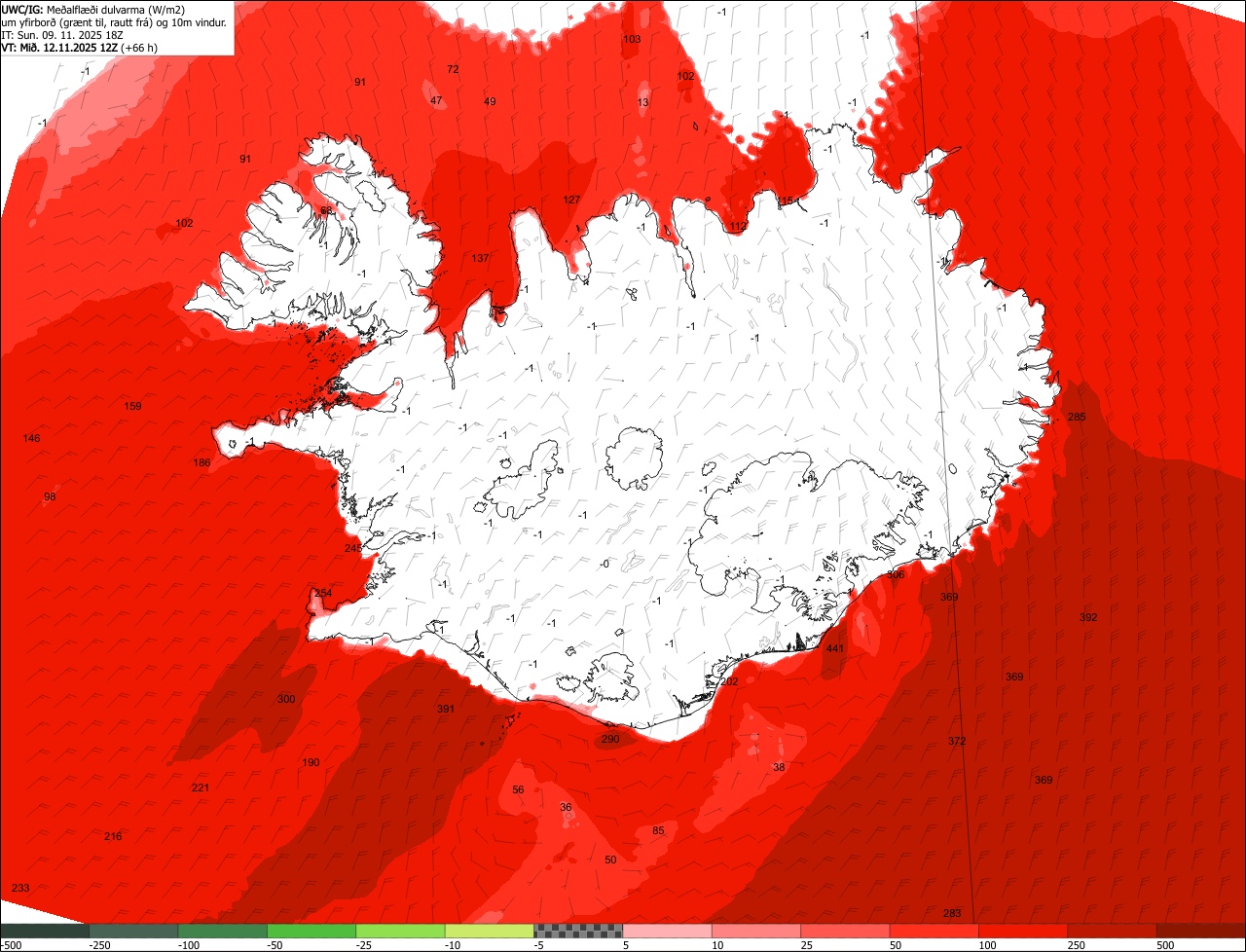Click the legend label 250
This screenshot has width=1246, height=952.
coord(1077,945)
